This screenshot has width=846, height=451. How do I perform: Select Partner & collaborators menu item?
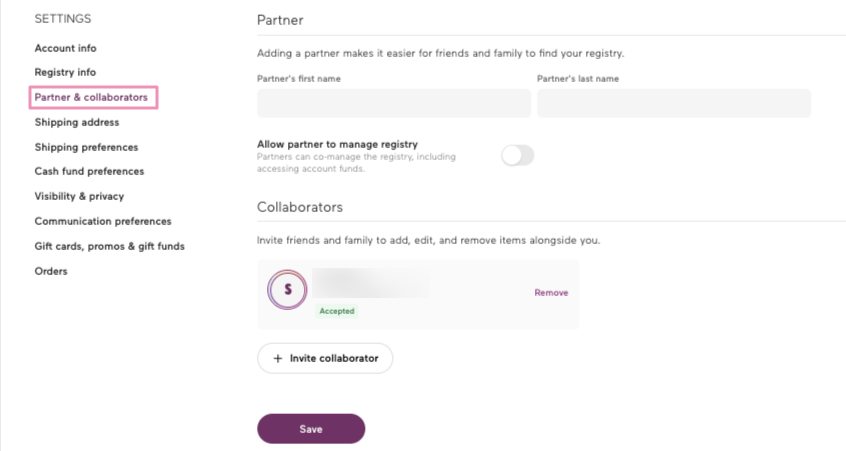(x=91, y=98)
